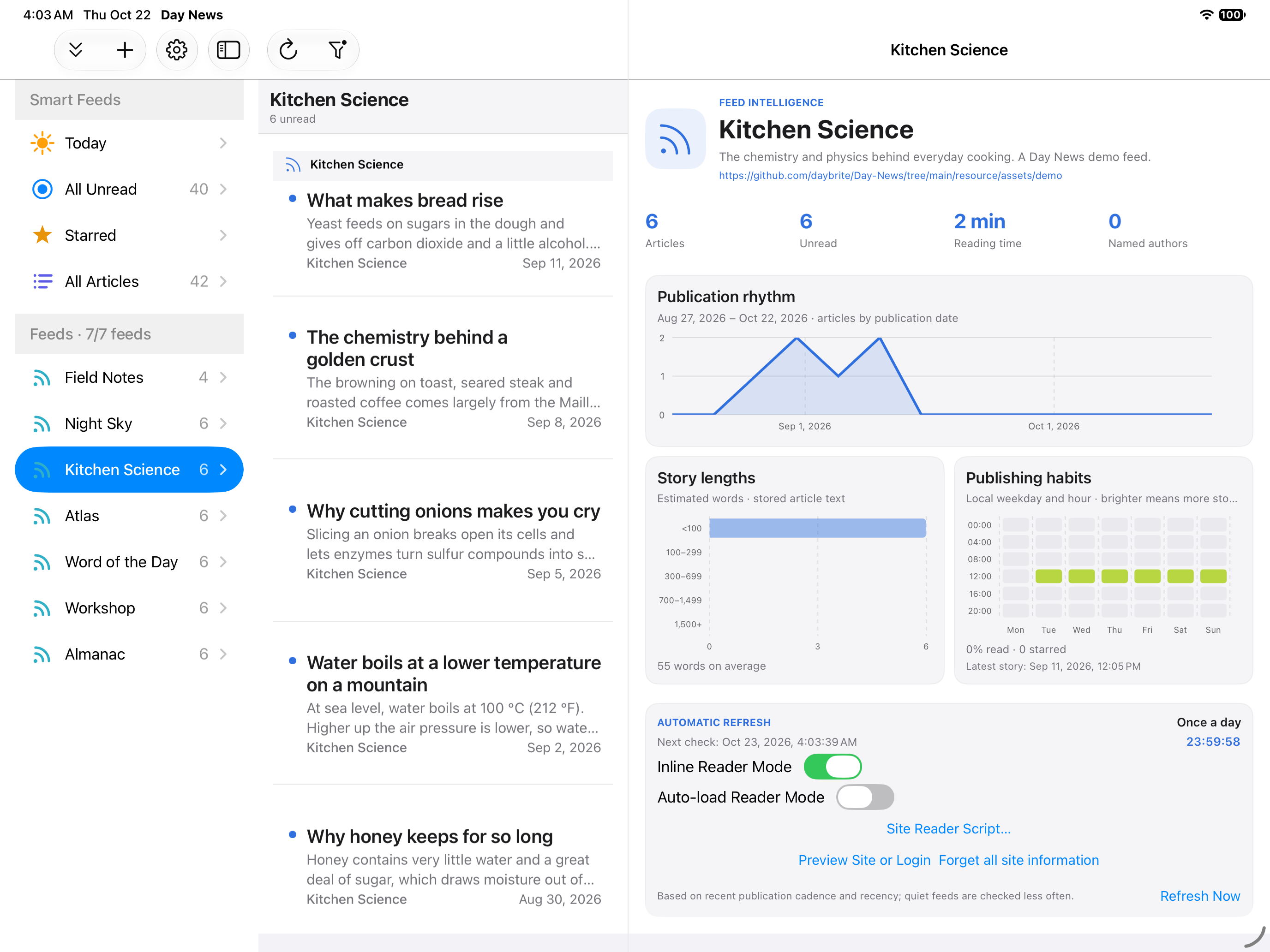Open Word of the Day feed
Image resolution: width=1270 pixels, height=952 pixels.
pos(129,562)
